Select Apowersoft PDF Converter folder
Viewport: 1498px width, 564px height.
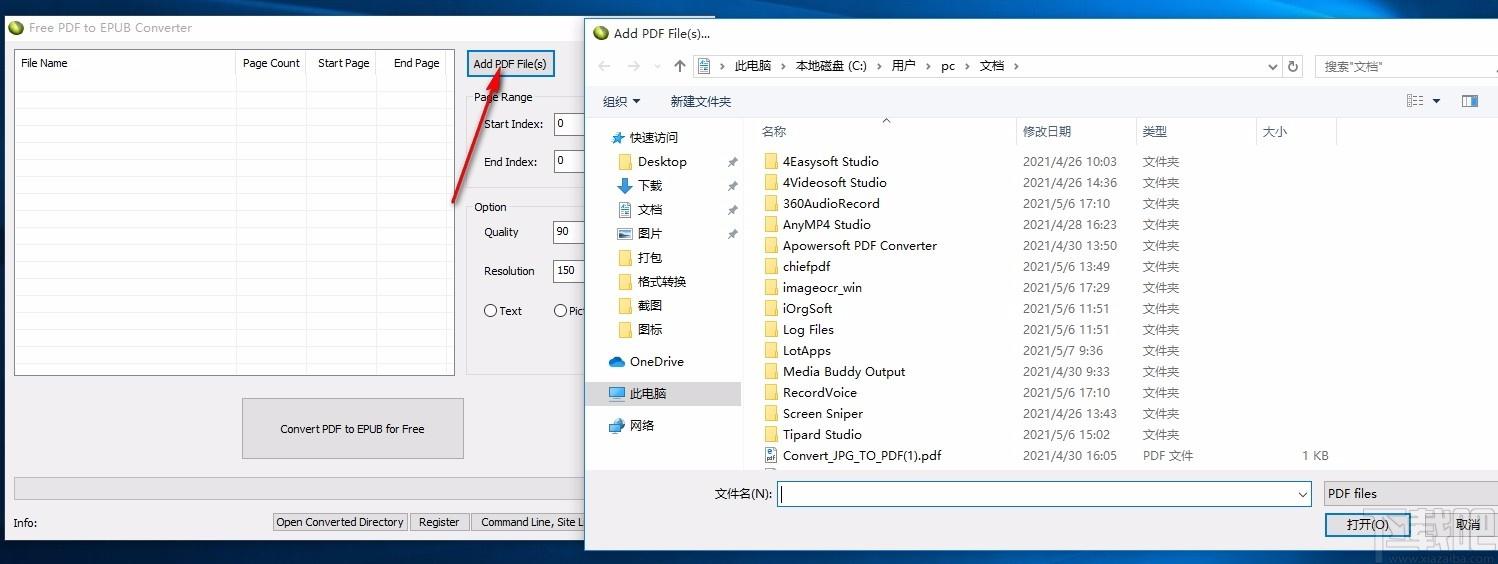point(860,245)
